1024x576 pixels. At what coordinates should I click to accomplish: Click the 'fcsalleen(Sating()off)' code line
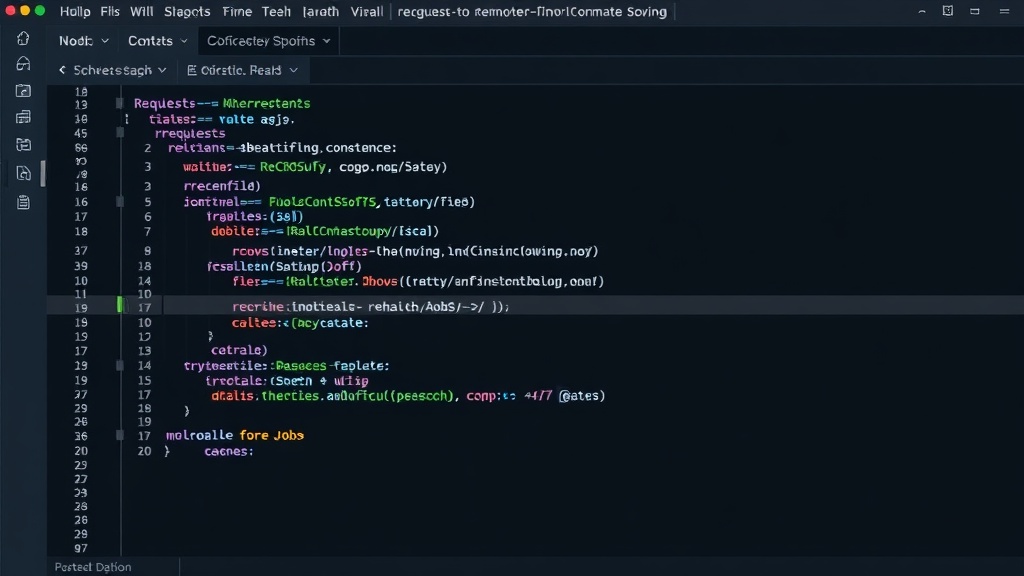284,266
